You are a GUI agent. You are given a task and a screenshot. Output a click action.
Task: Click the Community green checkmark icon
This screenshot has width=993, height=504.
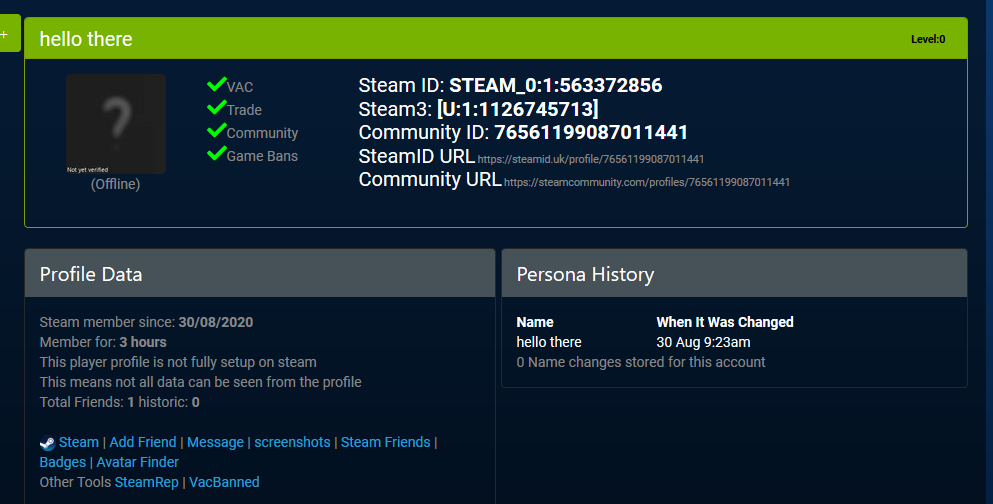pos(217,130)
